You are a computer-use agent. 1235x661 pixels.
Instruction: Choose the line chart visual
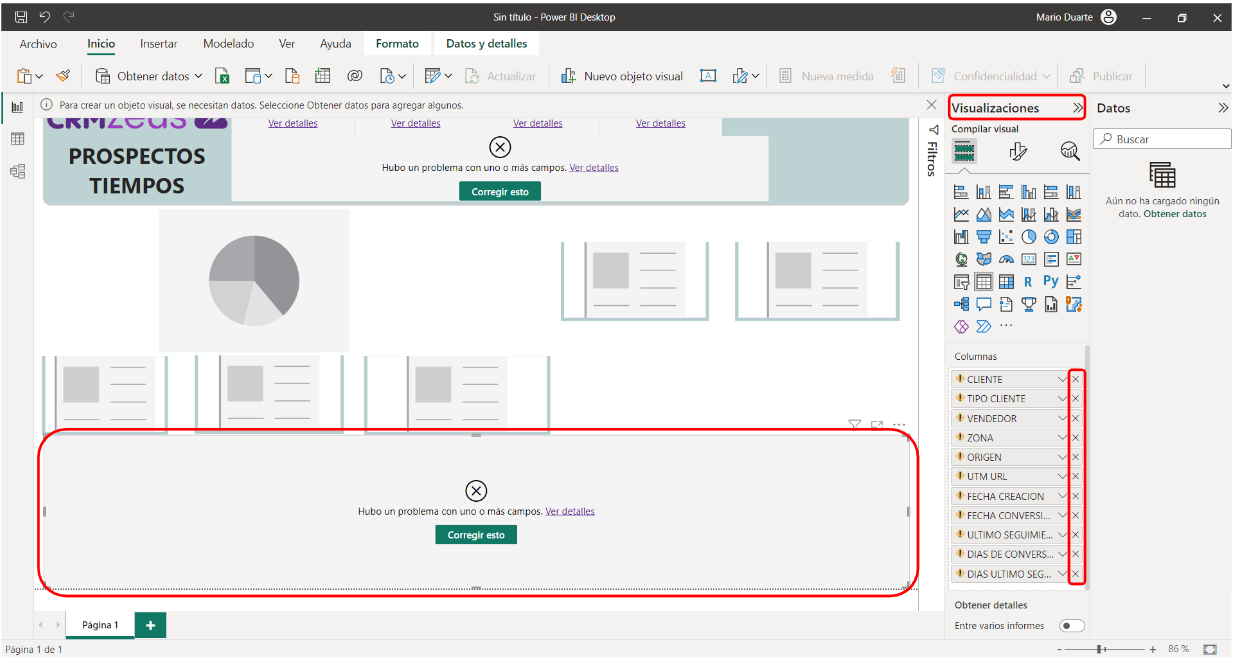coord(961,214)
